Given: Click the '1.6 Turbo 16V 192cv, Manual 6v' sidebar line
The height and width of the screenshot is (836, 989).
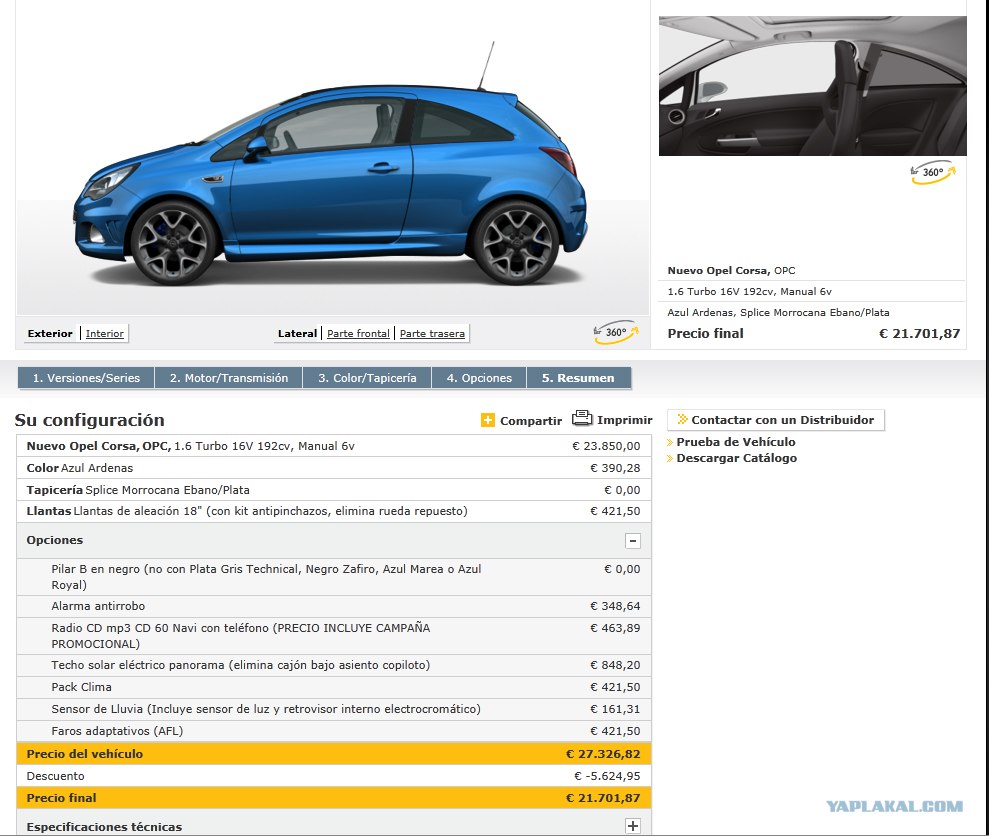Looking at the screenshot, I should tap(749, 291).
